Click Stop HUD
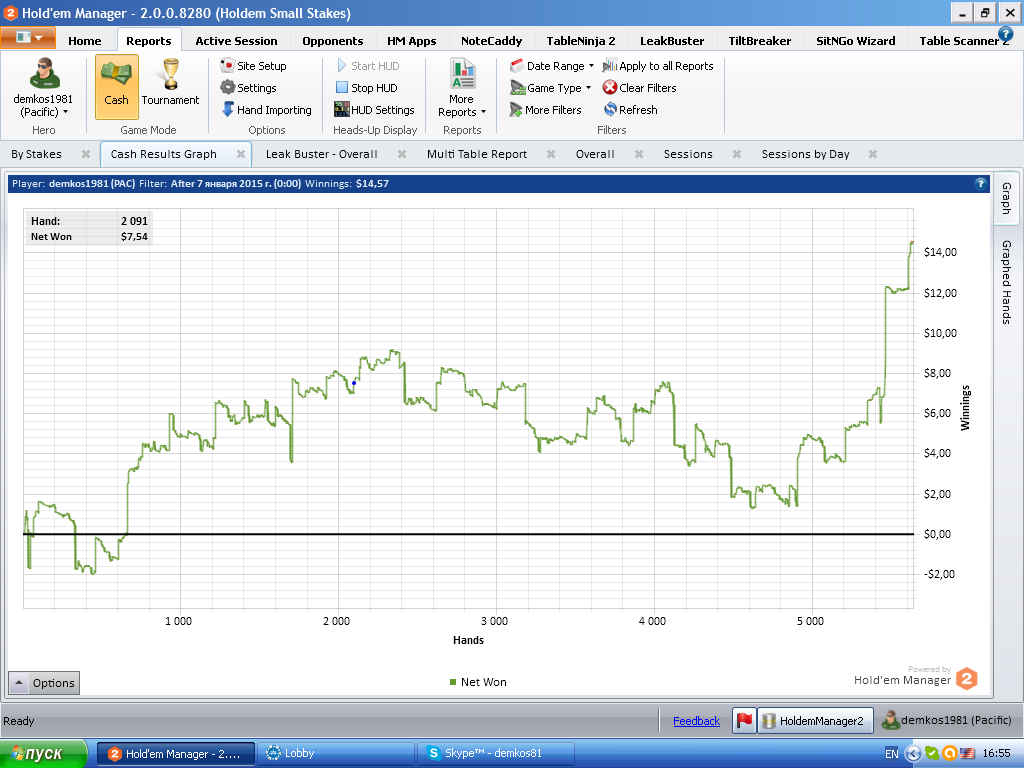This screenshot has width=1024, height=768. [366, 88]
